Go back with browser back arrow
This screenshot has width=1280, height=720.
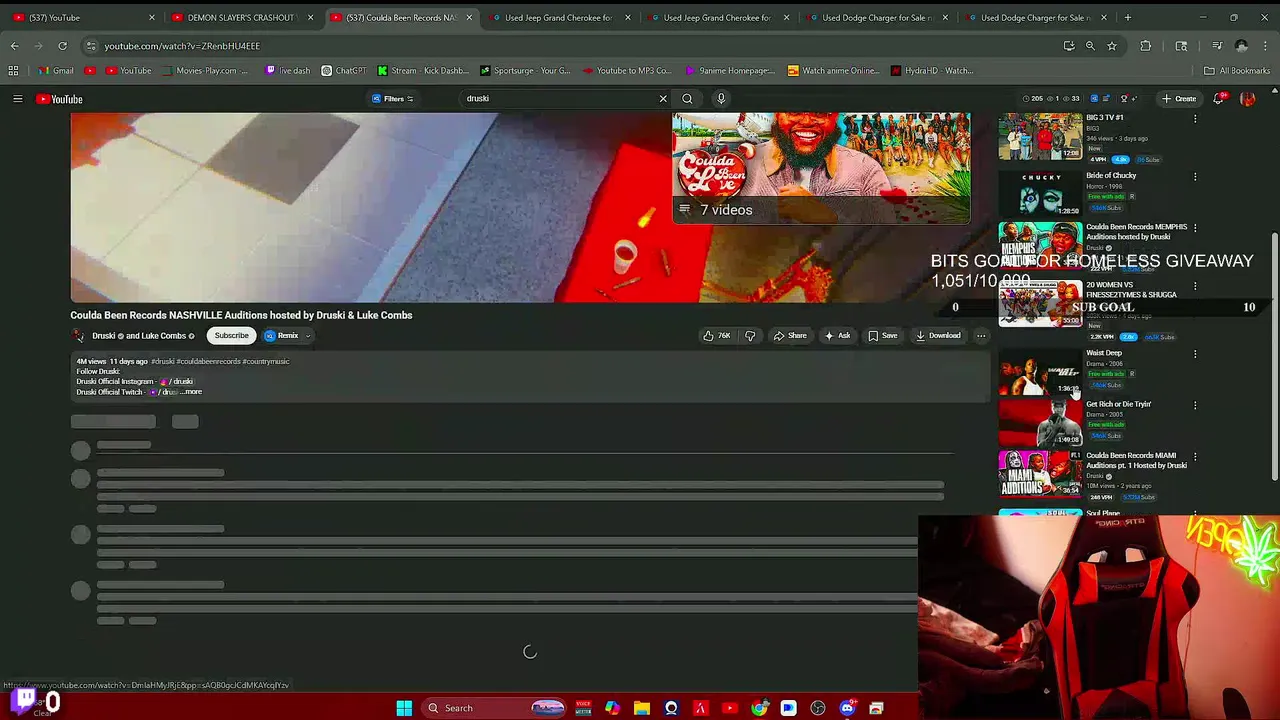click(14, 46)
